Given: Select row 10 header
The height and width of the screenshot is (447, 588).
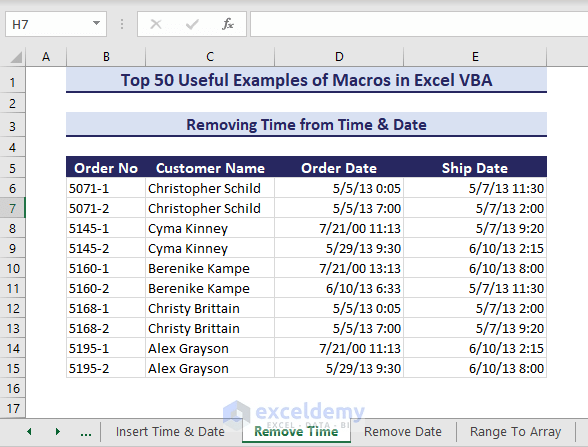Looking at the screenshot, I should pos(12,268).
